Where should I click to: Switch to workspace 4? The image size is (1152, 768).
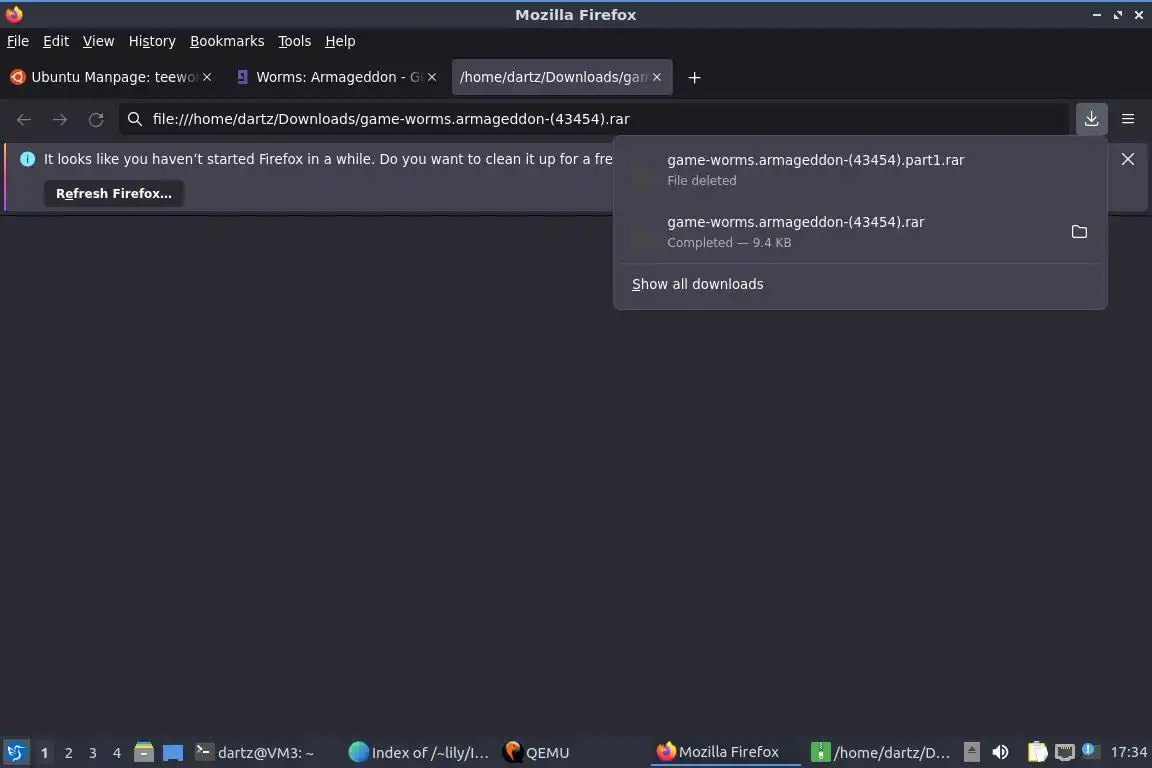(x=116, y=753)
